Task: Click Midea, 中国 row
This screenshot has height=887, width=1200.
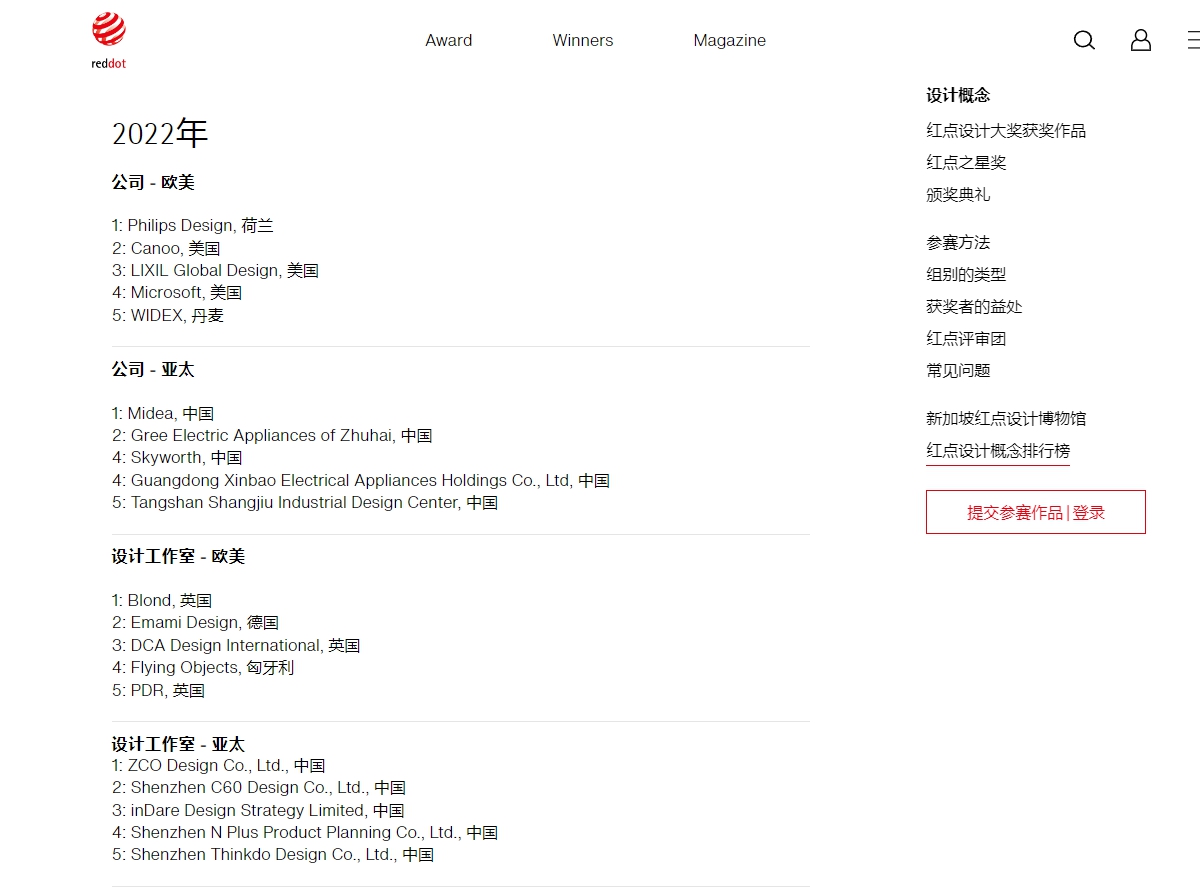Action: point(163,414)
